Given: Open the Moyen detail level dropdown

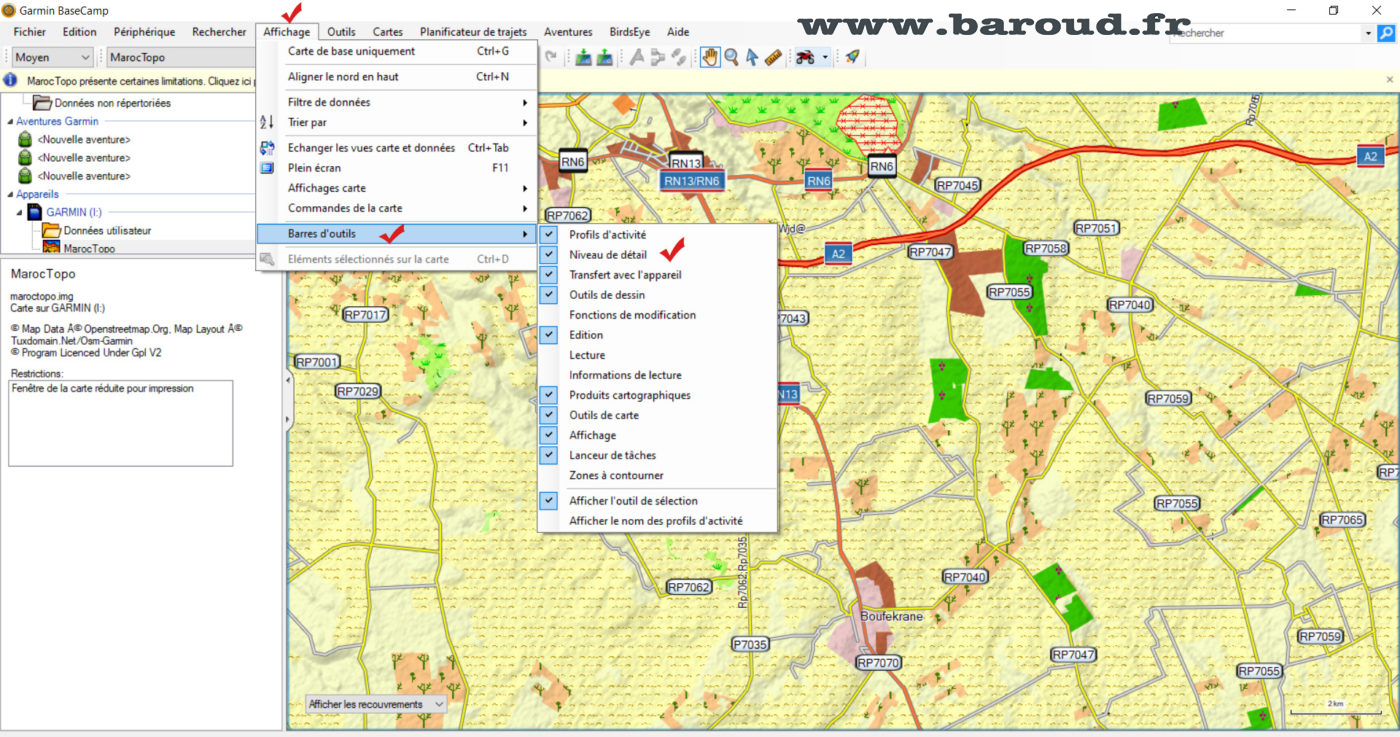Looking at the screenshot, I should (x=51, y=58).
